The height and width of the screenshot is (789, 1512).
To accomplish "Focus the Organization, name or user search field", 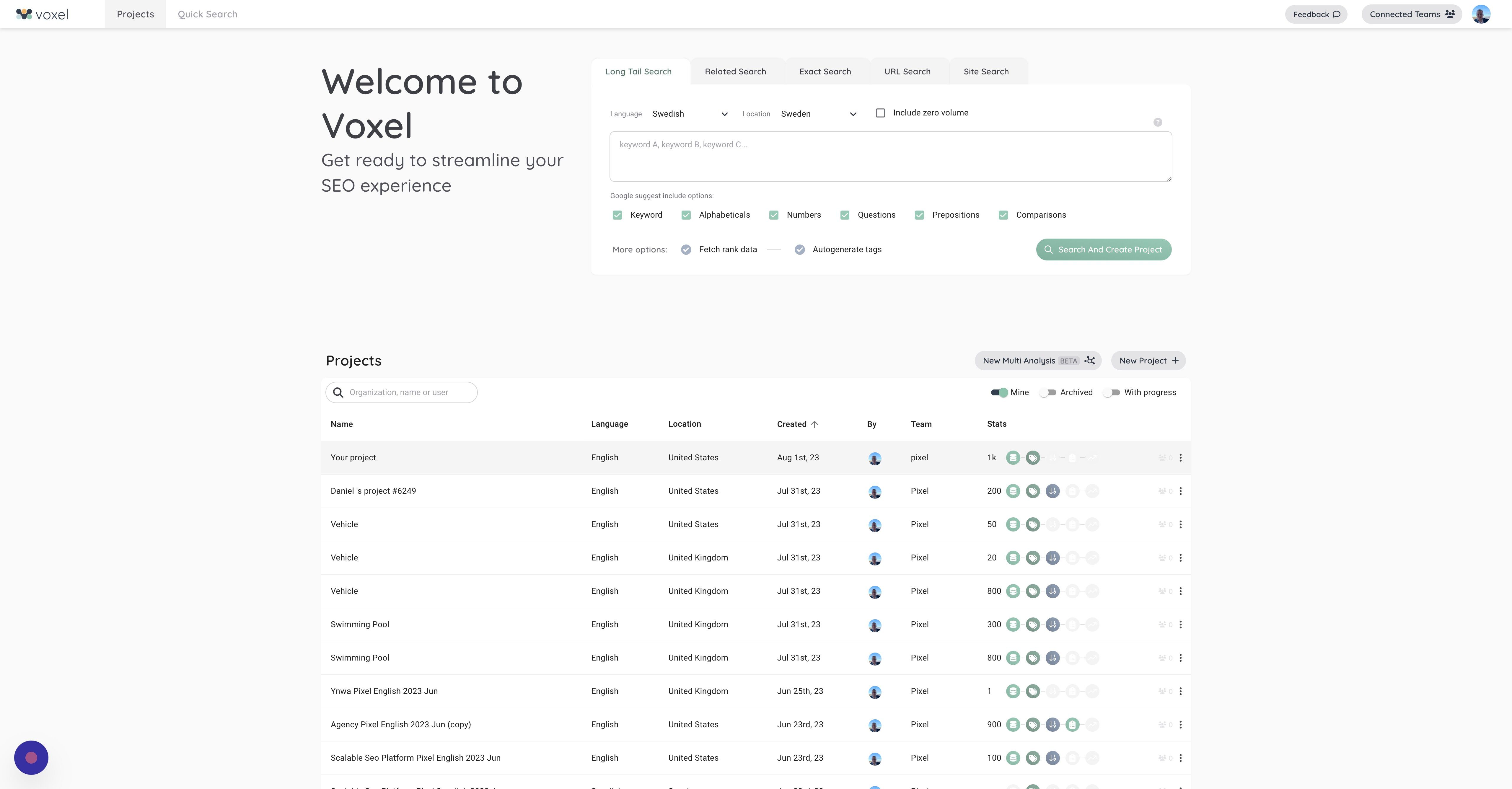I will point(402,392).
